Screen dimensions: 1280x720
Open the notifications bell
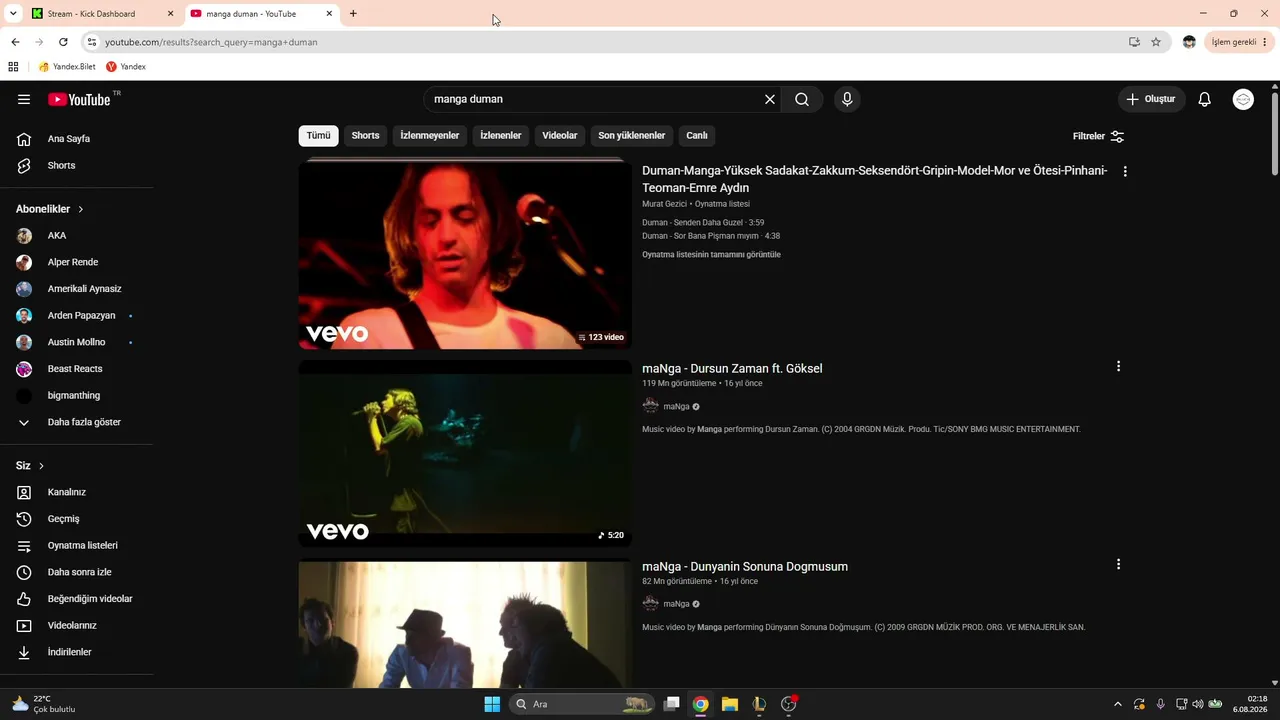[1205, 99]
